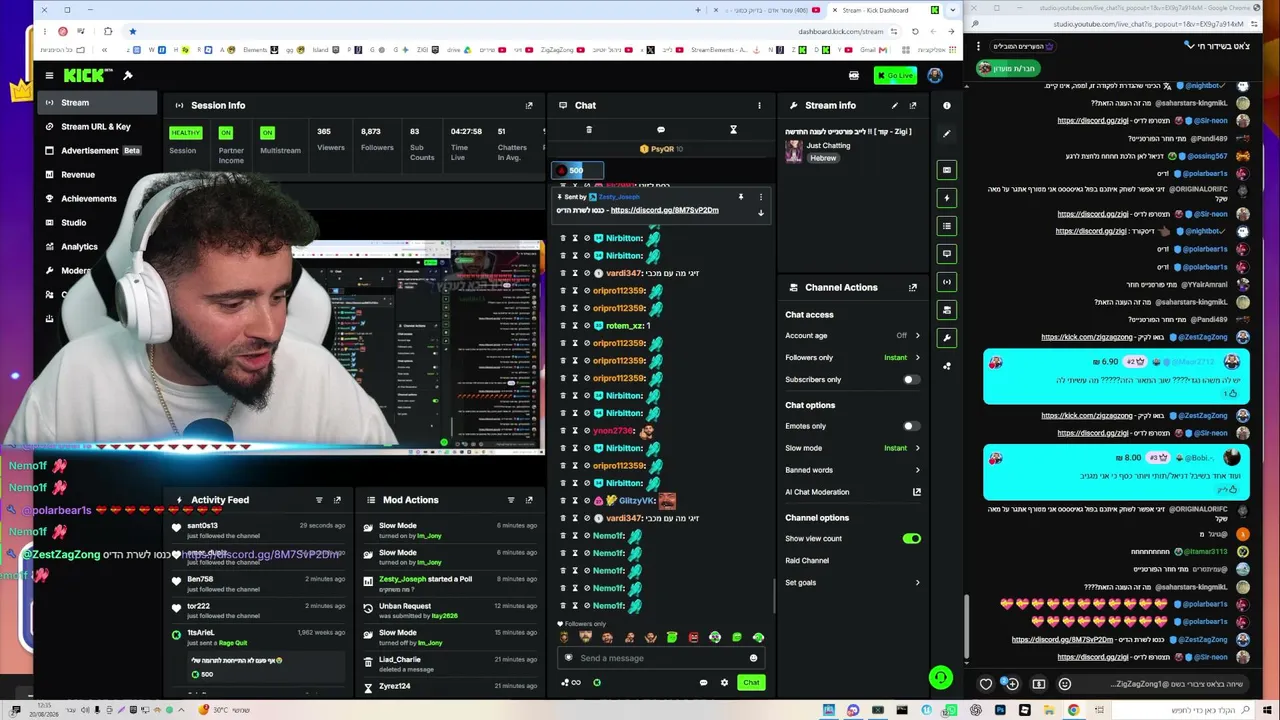This screenshot has width=1280, height=720.
Task: Edit stream info with the pencil icon
Action: click(x=895, y=105)
